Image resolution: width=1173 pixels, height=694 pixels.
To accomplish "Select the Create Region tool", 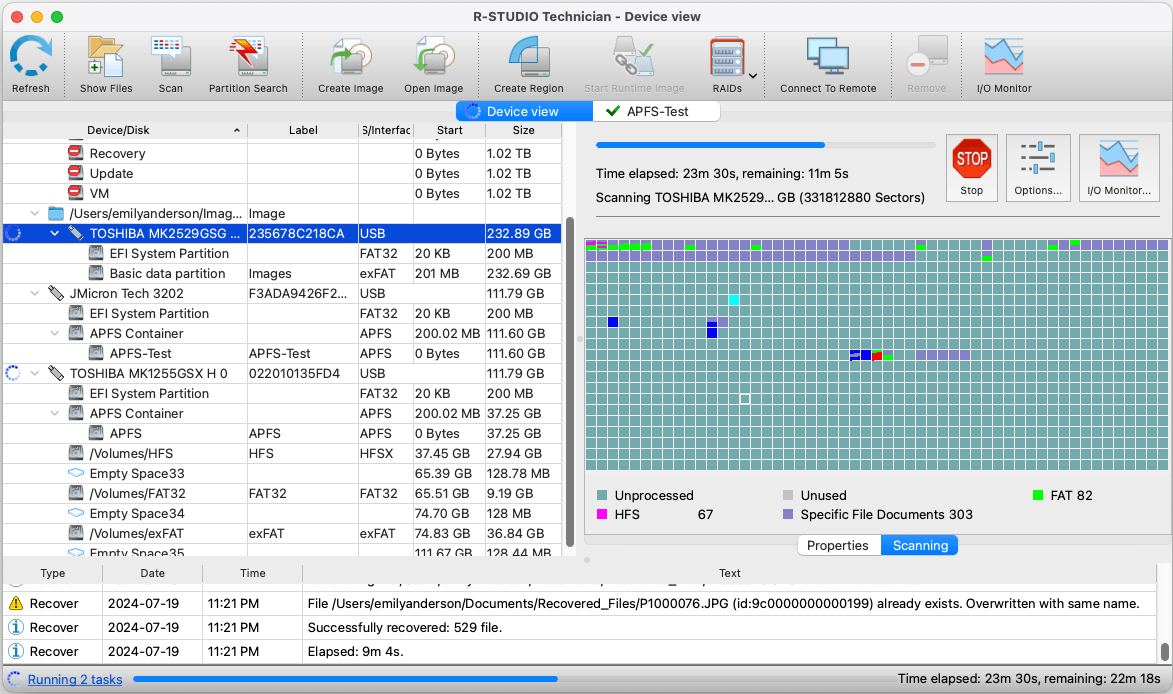I will [x=528, y=65].
